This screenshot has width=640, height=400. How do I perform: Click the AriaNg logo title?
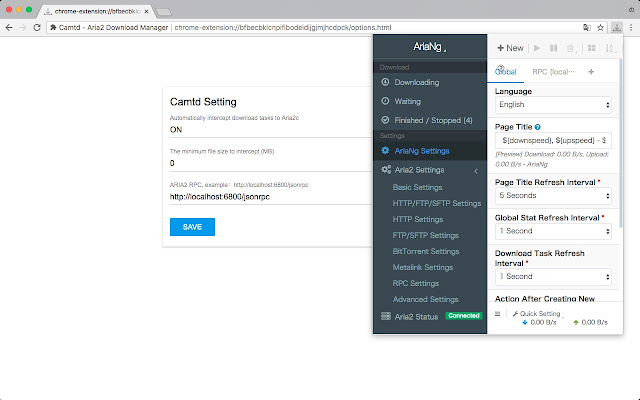pyautogui.click(x=430, y=47)
